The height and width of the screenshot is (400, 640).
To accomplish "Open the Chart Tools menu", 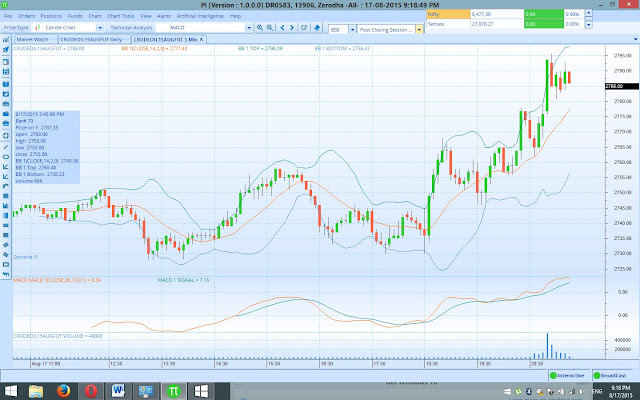I will 121,16.
